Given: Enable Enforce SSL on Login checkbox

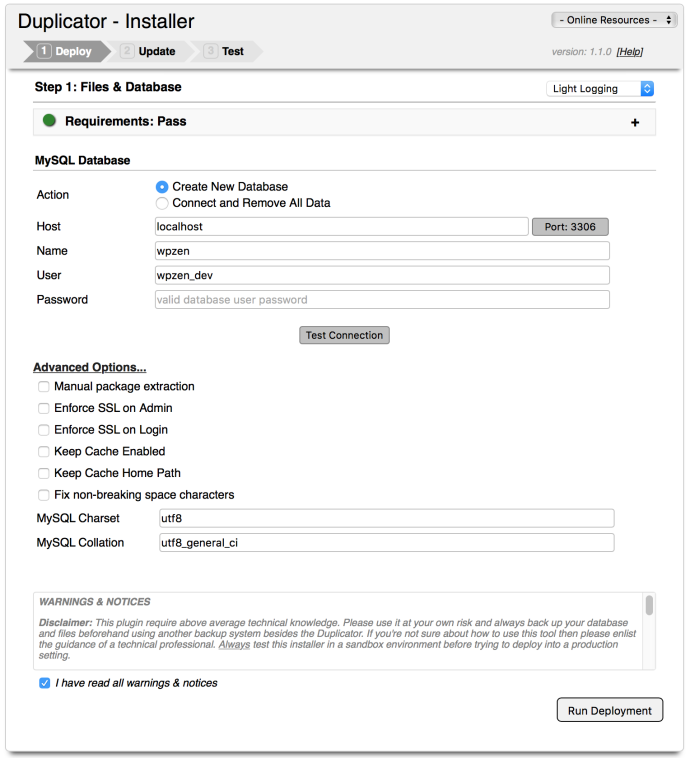Looking at the screenshot, I should (x=44, y=430).
